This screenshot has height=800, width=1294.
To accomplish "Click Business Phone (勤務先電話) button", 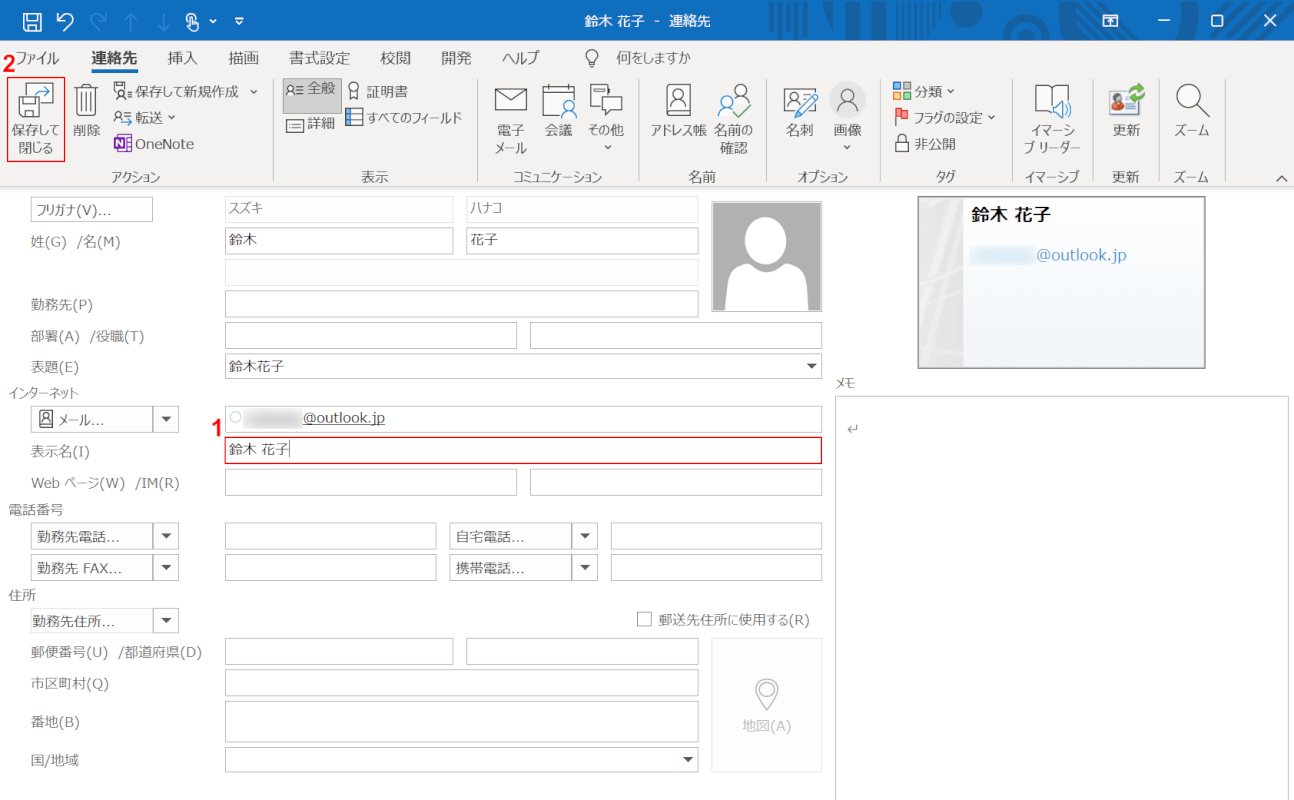I will [92, 536].
